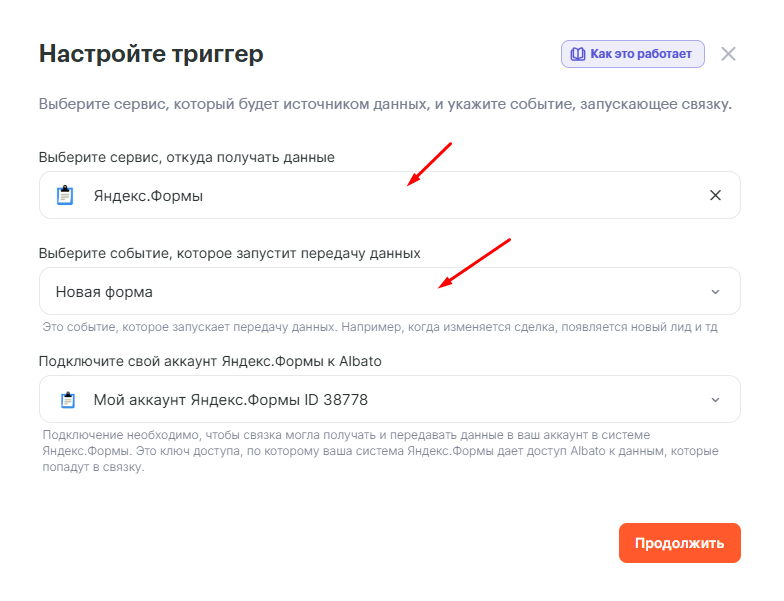The width and height of the screenshot is (784, 601).
Task: Click the "Яндекс.Формы" service name text
Action: [148, 196]
